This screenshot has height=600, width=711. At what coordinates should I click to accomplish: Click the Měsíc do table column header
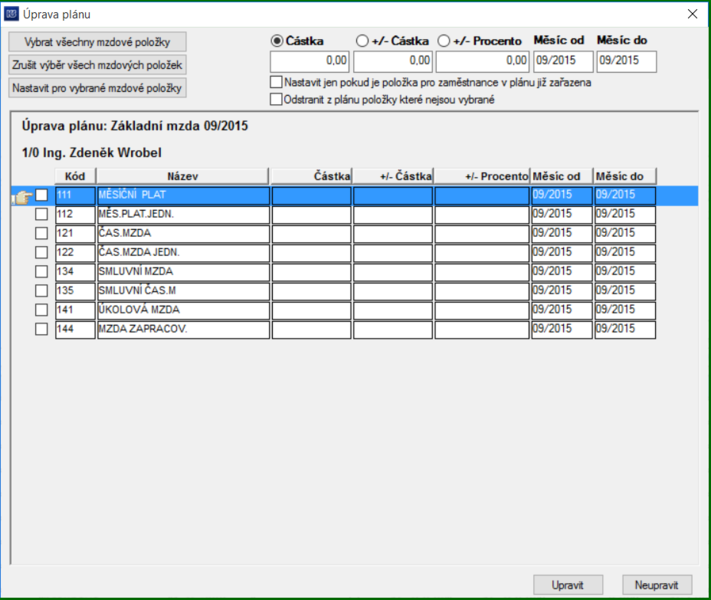(x=625, y=176)
